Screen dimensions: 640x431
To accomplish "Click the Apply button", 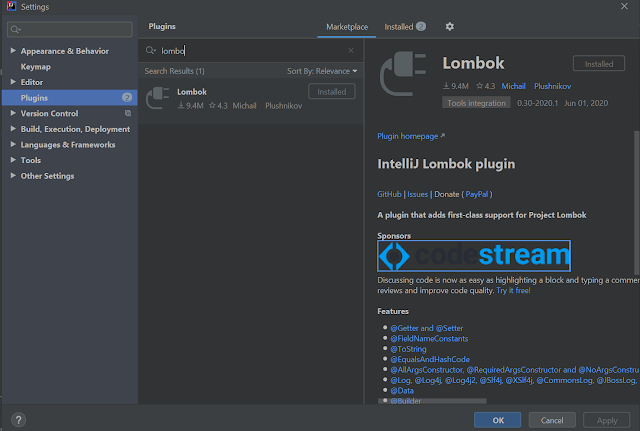I will [607, 420].
